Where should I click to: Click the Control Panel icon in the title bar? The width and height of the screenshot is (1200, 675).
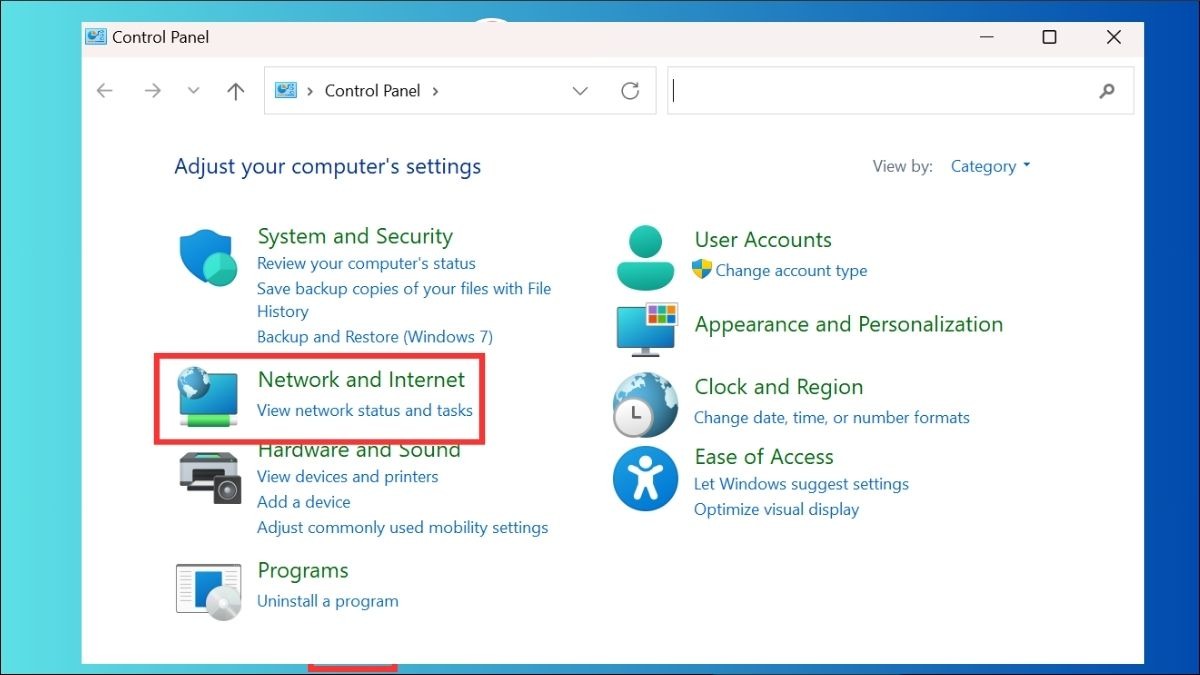(96, 37)
